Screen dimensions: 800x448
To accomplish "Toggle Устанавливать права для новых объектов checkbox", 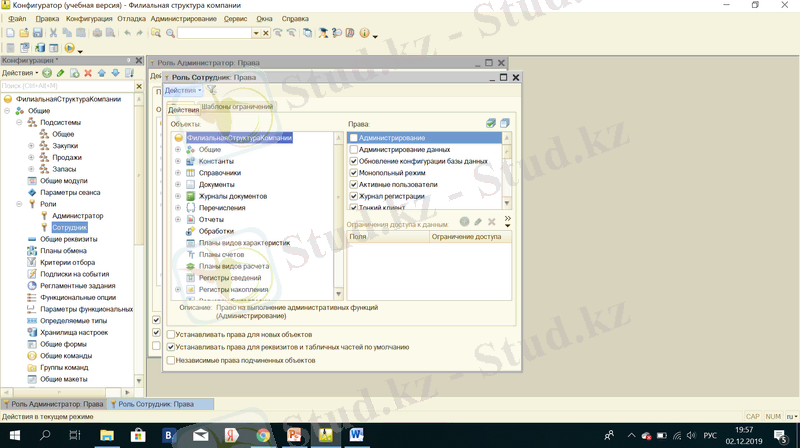I will [x=171, y=334].
